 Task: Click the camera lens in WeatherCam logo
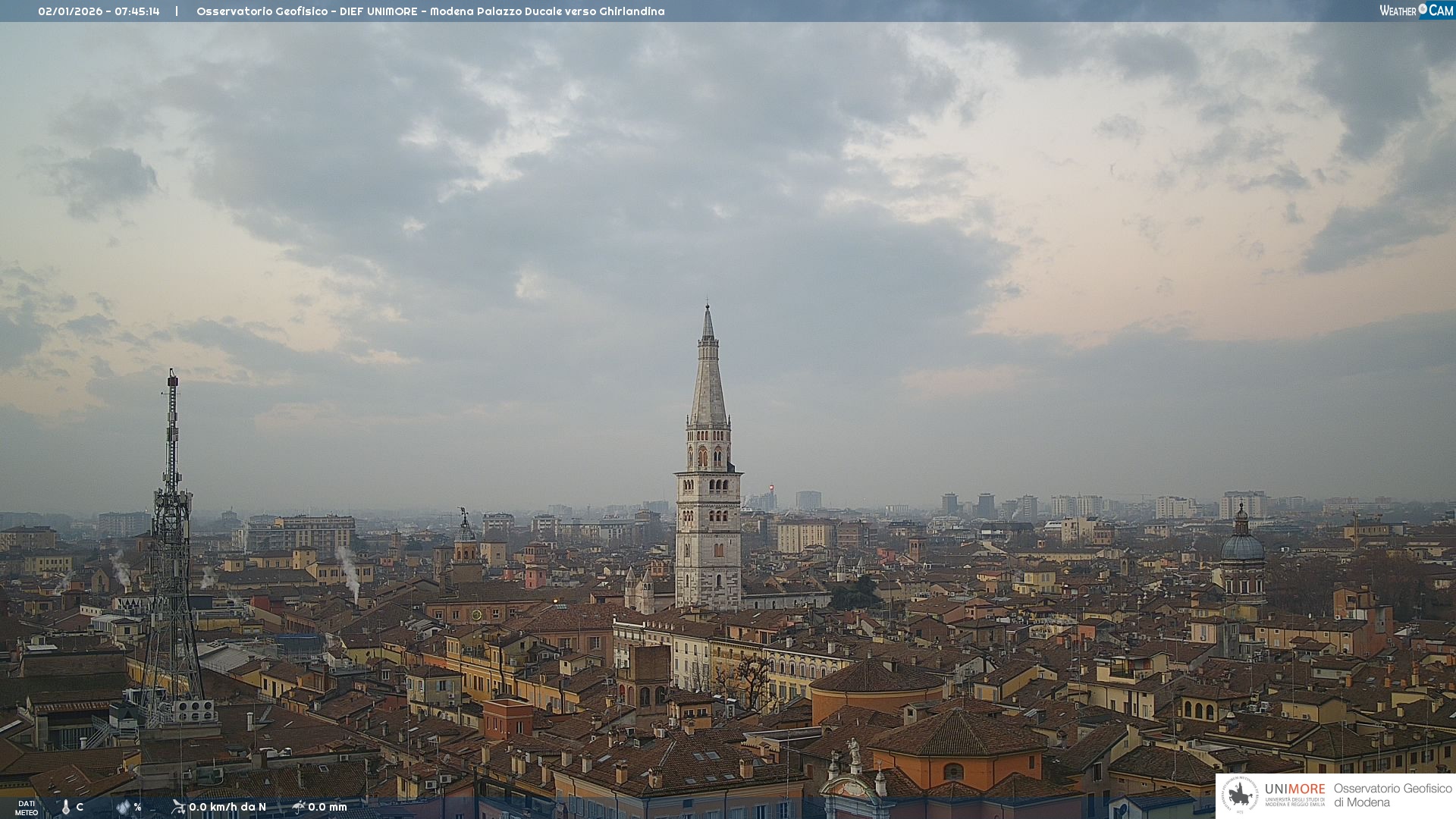pyautogui.click(x=1423, y=9)
